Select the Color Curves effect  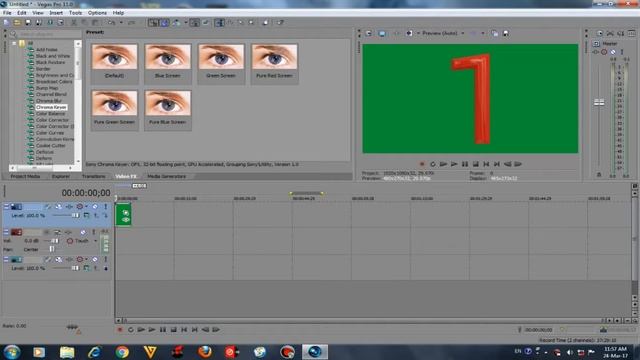(50, 133)
